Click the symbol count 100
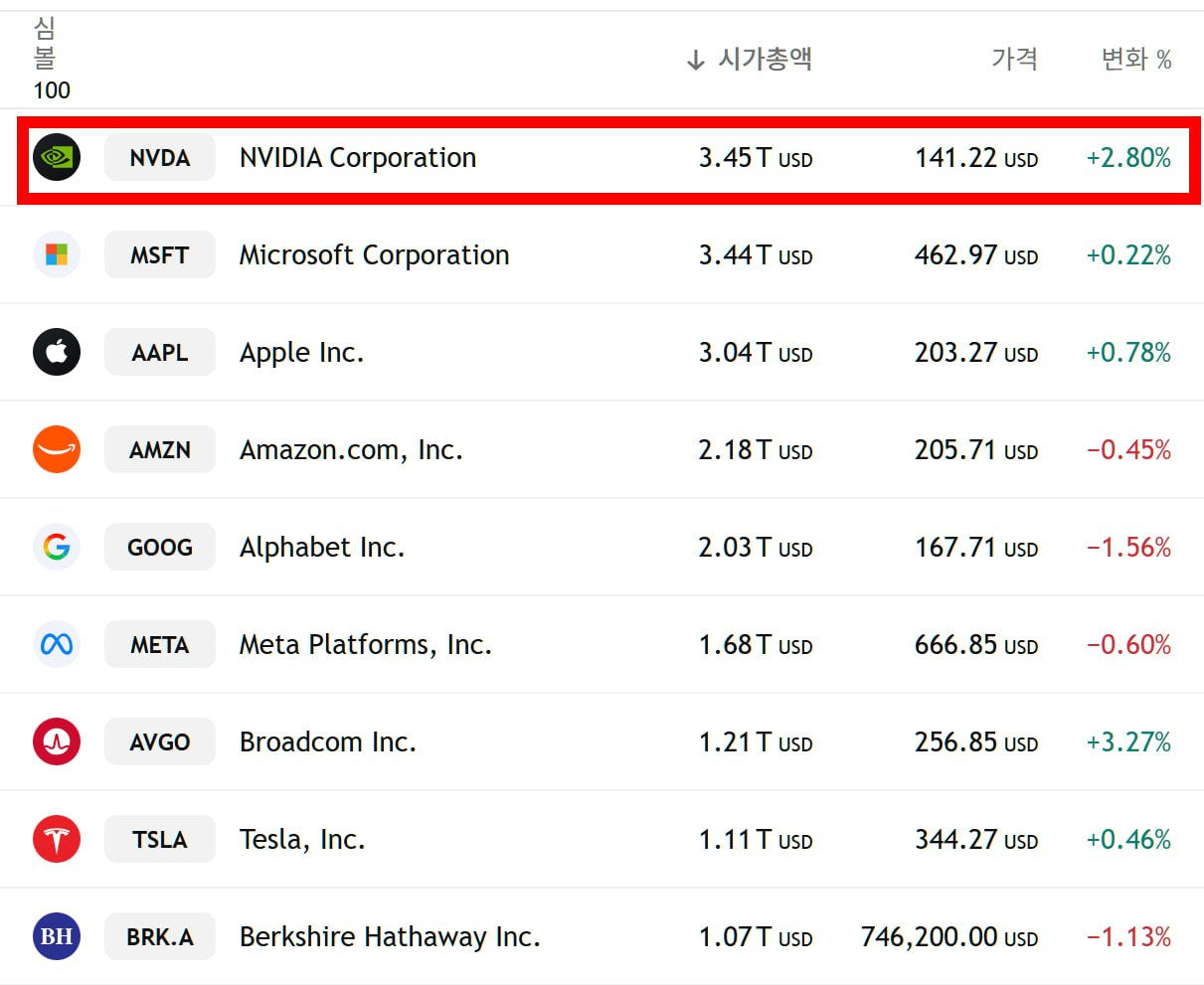This screenshot has height=985, width=1204. [52, 90]
